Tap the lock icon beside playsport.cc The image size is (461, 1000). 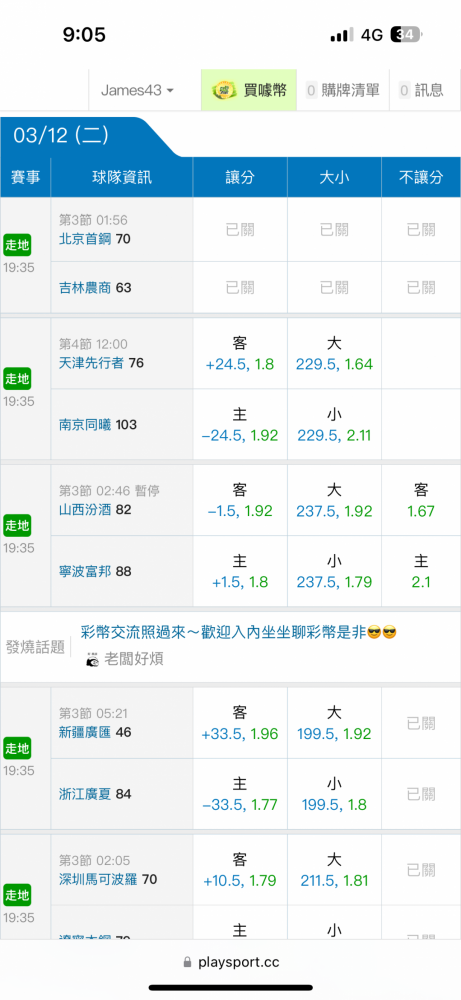[x=187, y=962]
